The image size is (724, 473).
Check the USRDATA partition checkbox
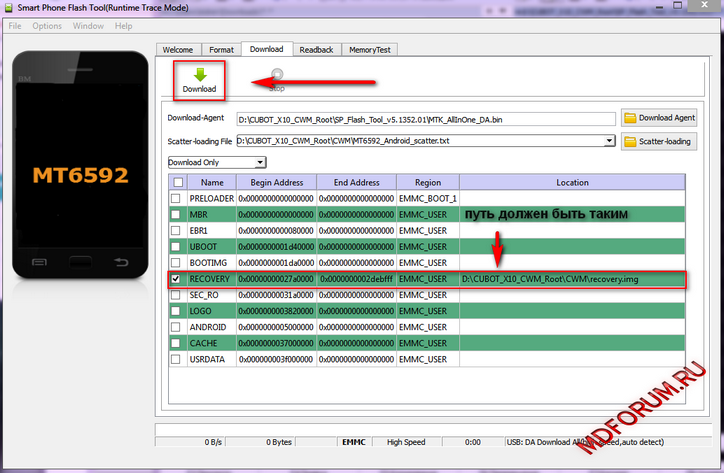point(175,359)
